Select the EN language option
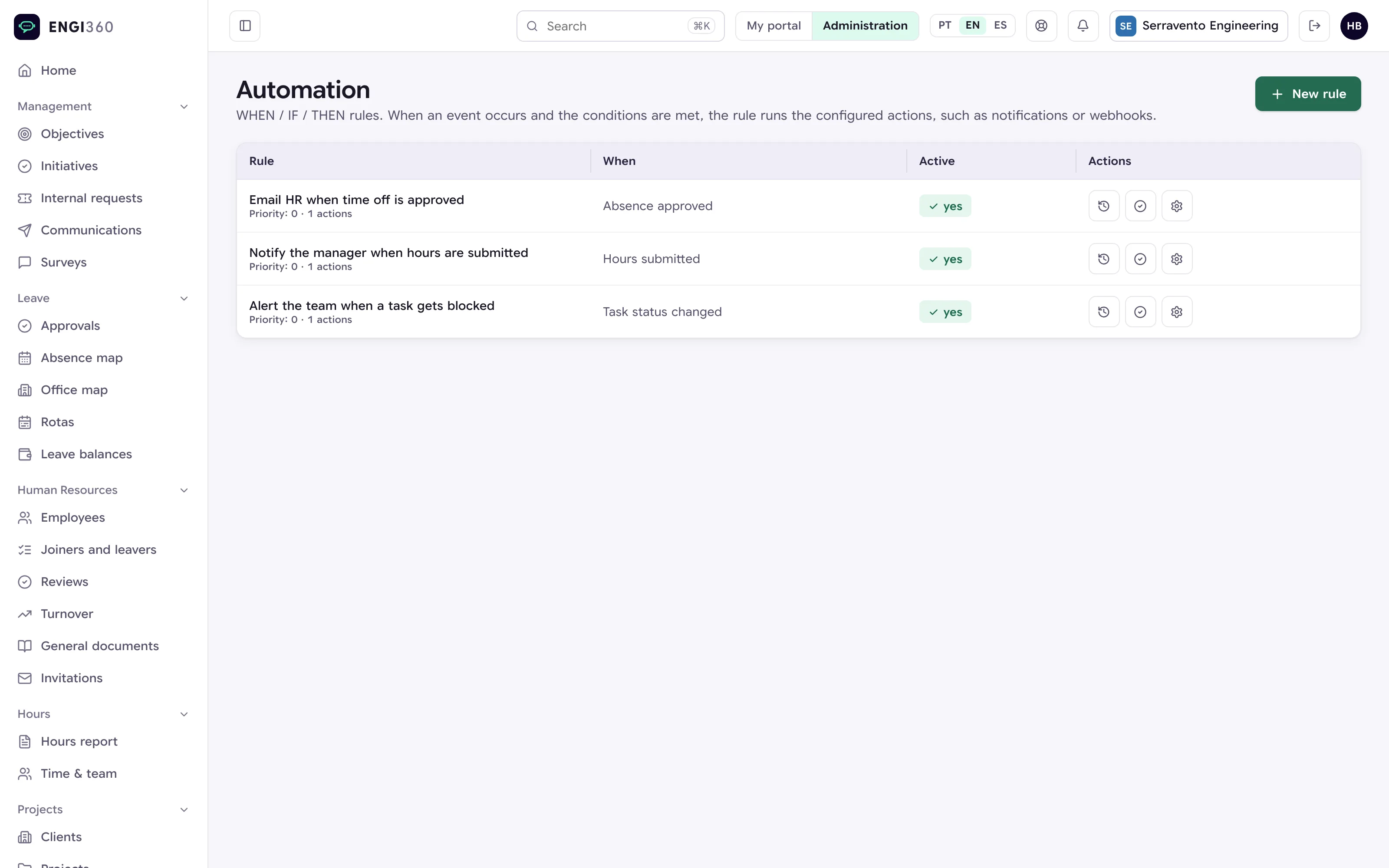This screenshot has width=1389, height=868. tap(972, 25)
